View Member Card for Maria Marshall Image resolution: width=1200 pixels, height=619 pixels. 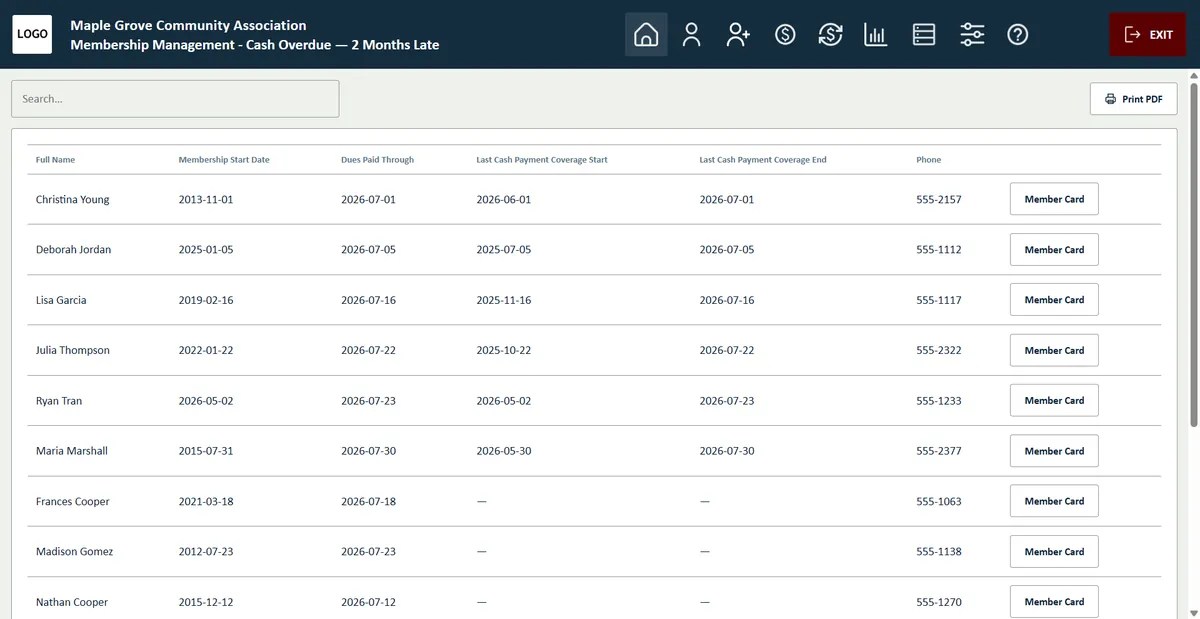[1054, 451]
